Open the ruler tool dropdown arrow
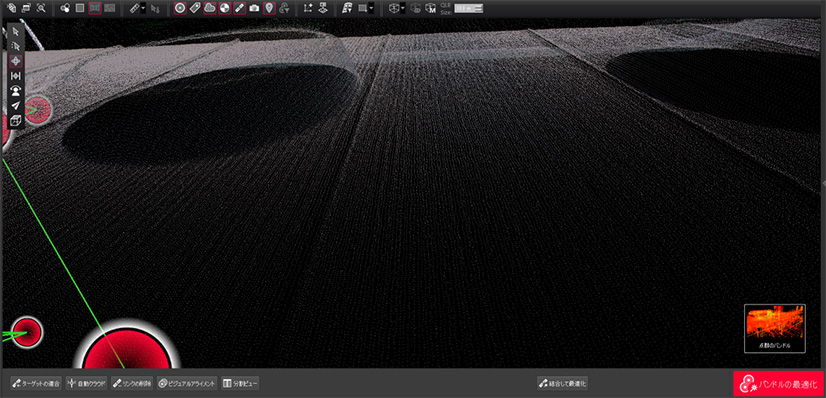The height and width of the screenshot is (398, 826). pos(143,8)
